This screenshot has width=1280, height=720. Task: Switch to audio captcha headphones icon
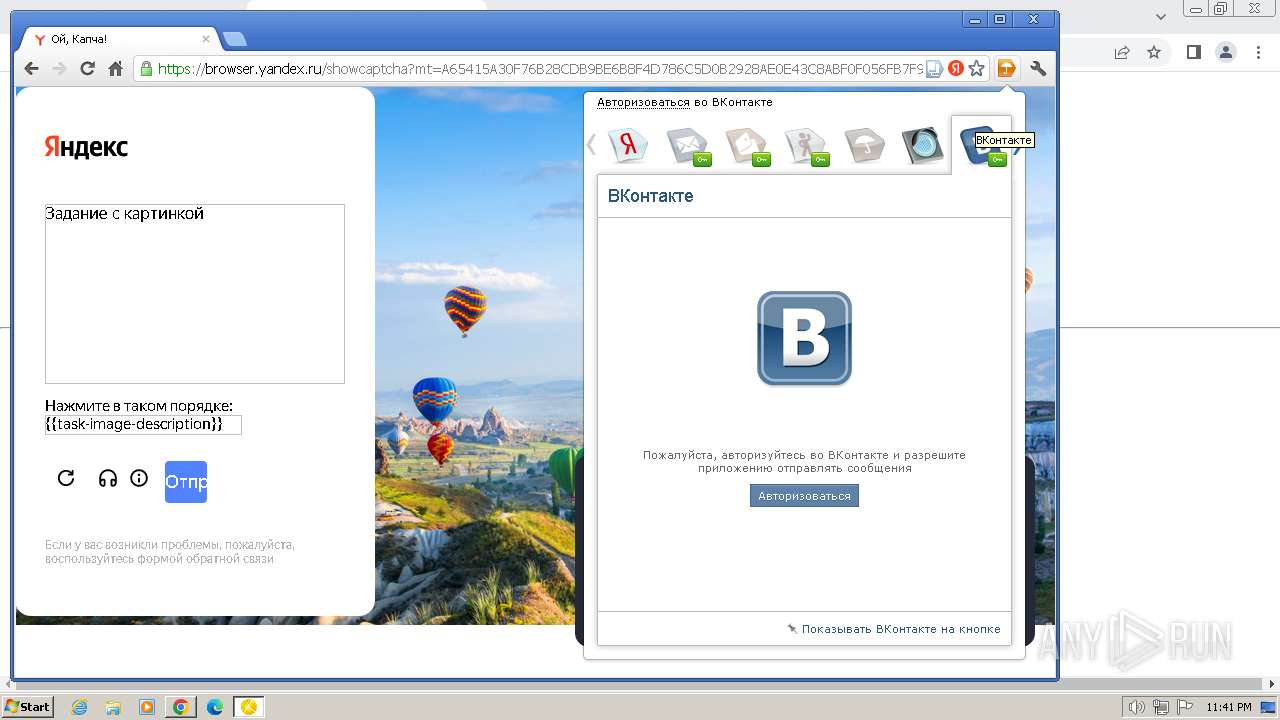[108, 478]
